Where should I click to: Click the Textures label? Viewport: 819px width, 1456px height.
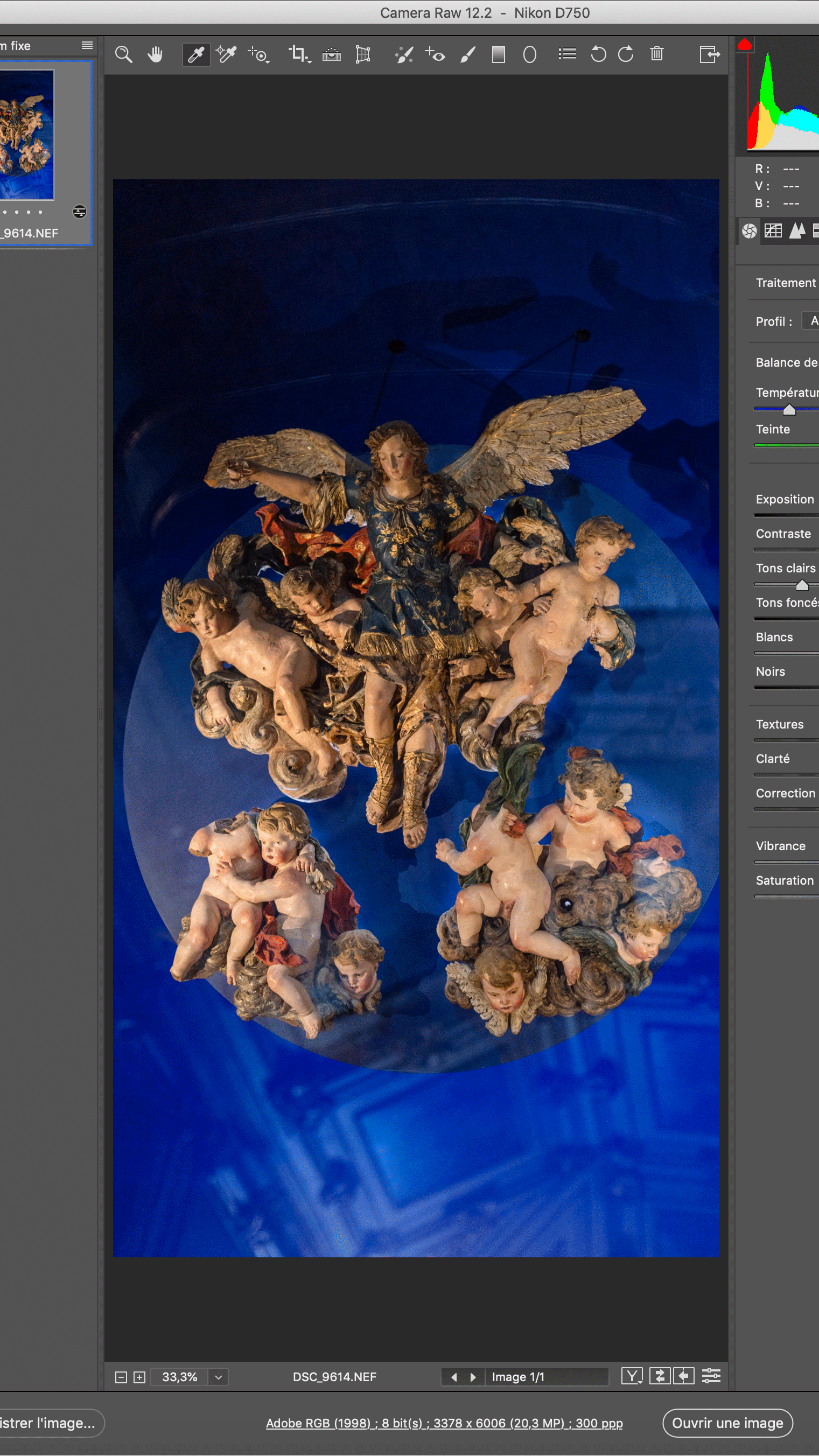(780, 725)
